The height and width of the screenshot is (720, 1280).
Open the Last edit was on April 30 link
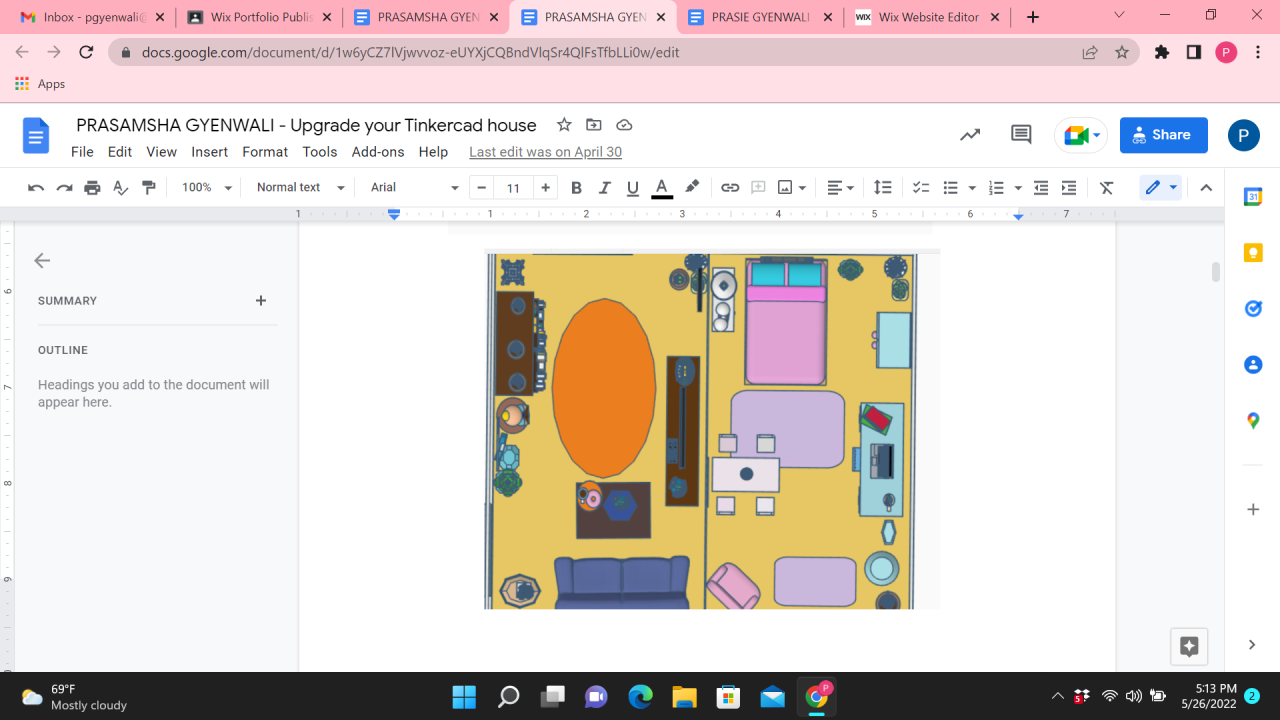[x=545, y=152]
